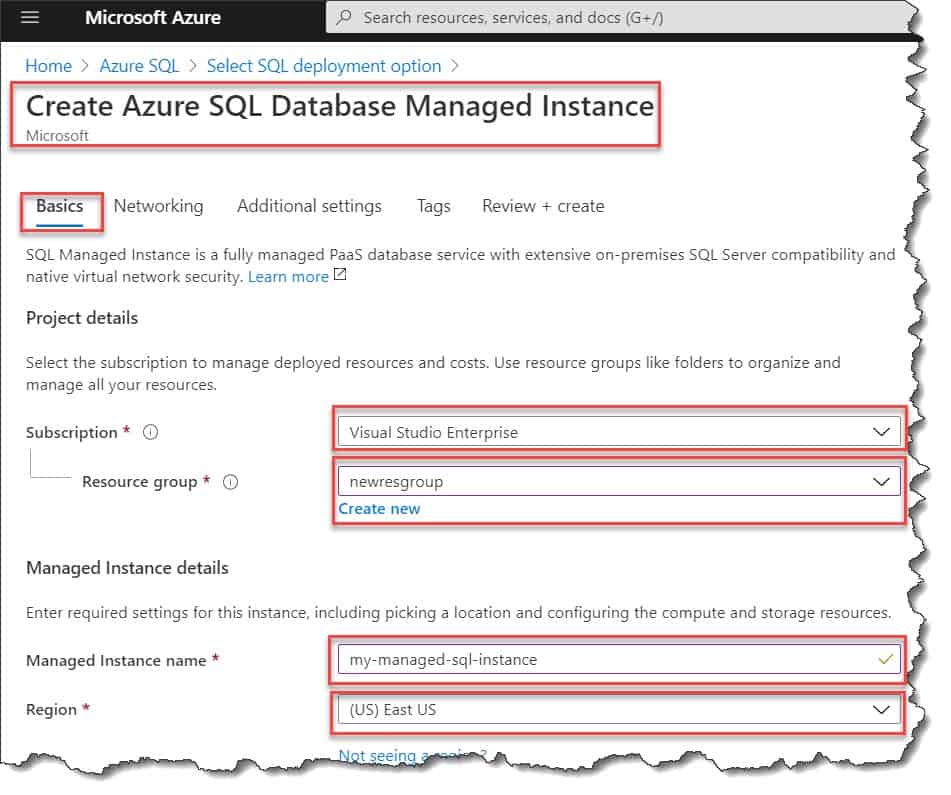Open Resource group info tooltip icon
Image resolution: width=951 pixels, height=795 pixels.
230,483
